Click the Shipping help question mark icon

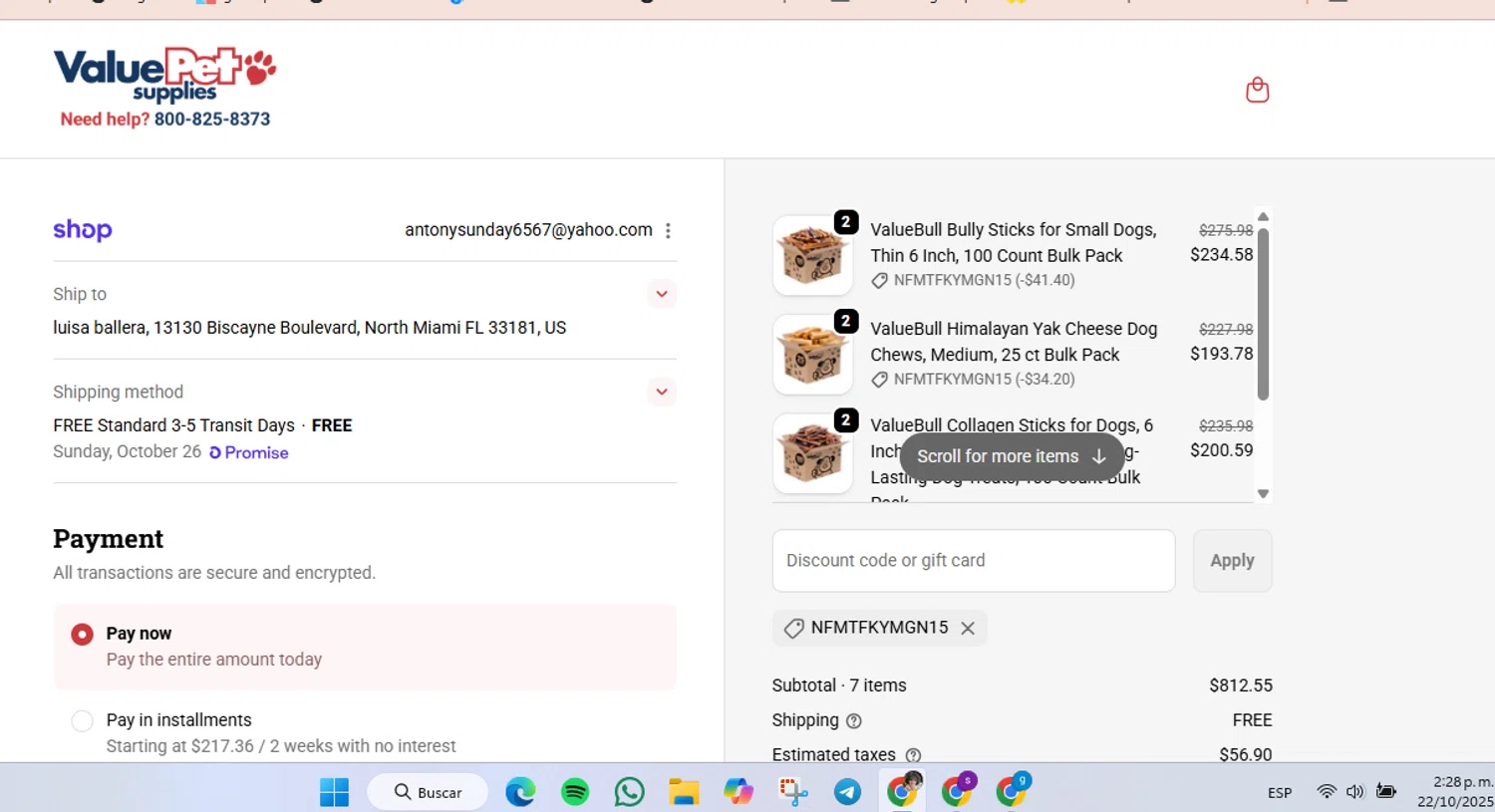coord(854,720)
